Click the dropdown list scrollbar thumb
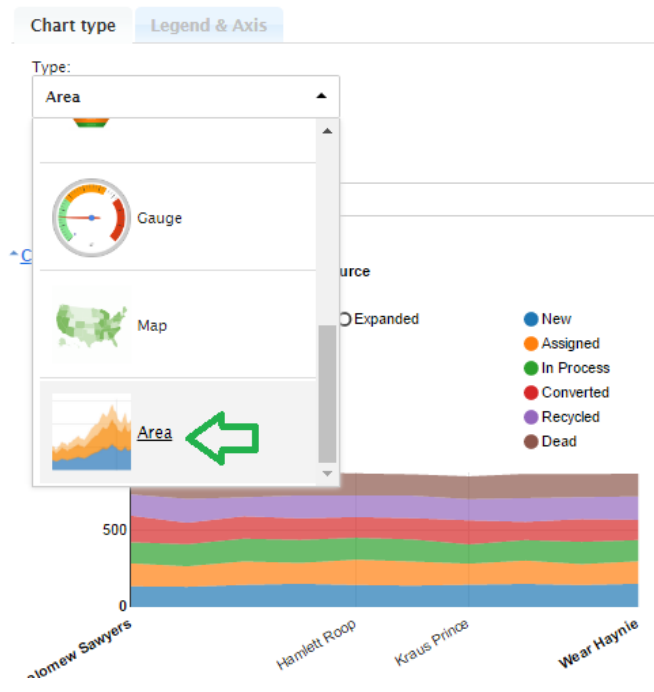The height and width of the screenshot is (692, 654). click(327, 394)
